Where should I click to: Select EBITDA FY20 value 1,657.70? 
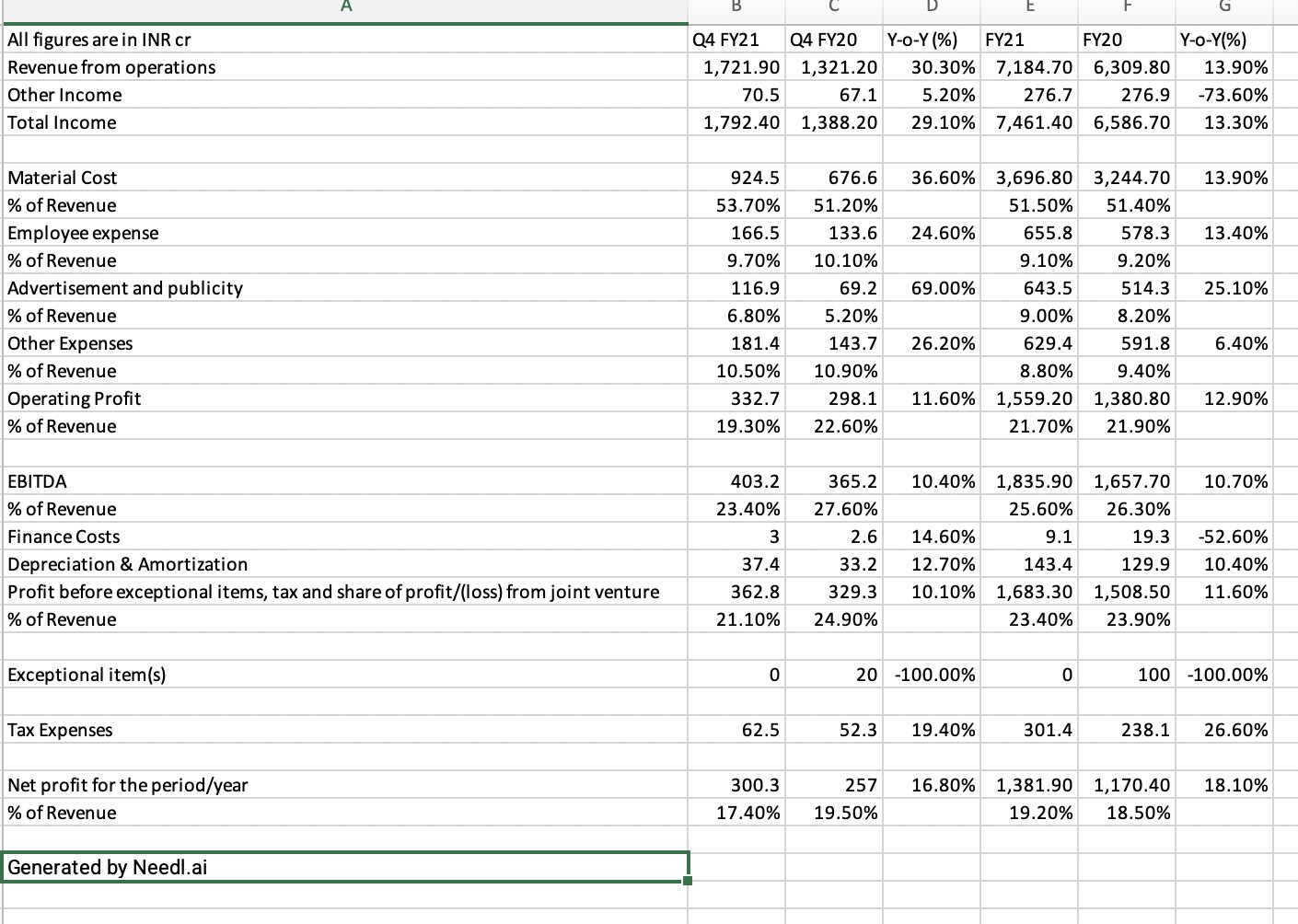pyautogui.click(x=1127, y=481)
